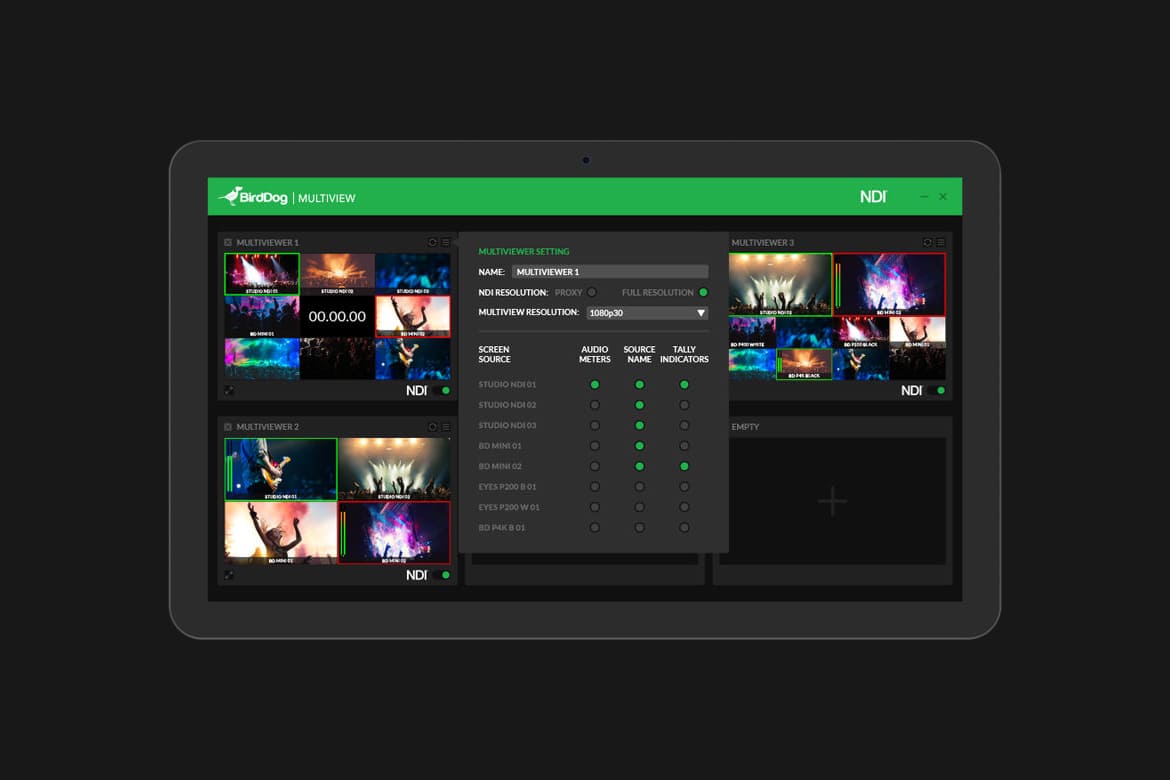Expand Multiviewer 2 to fullscreen

point(229,575)
